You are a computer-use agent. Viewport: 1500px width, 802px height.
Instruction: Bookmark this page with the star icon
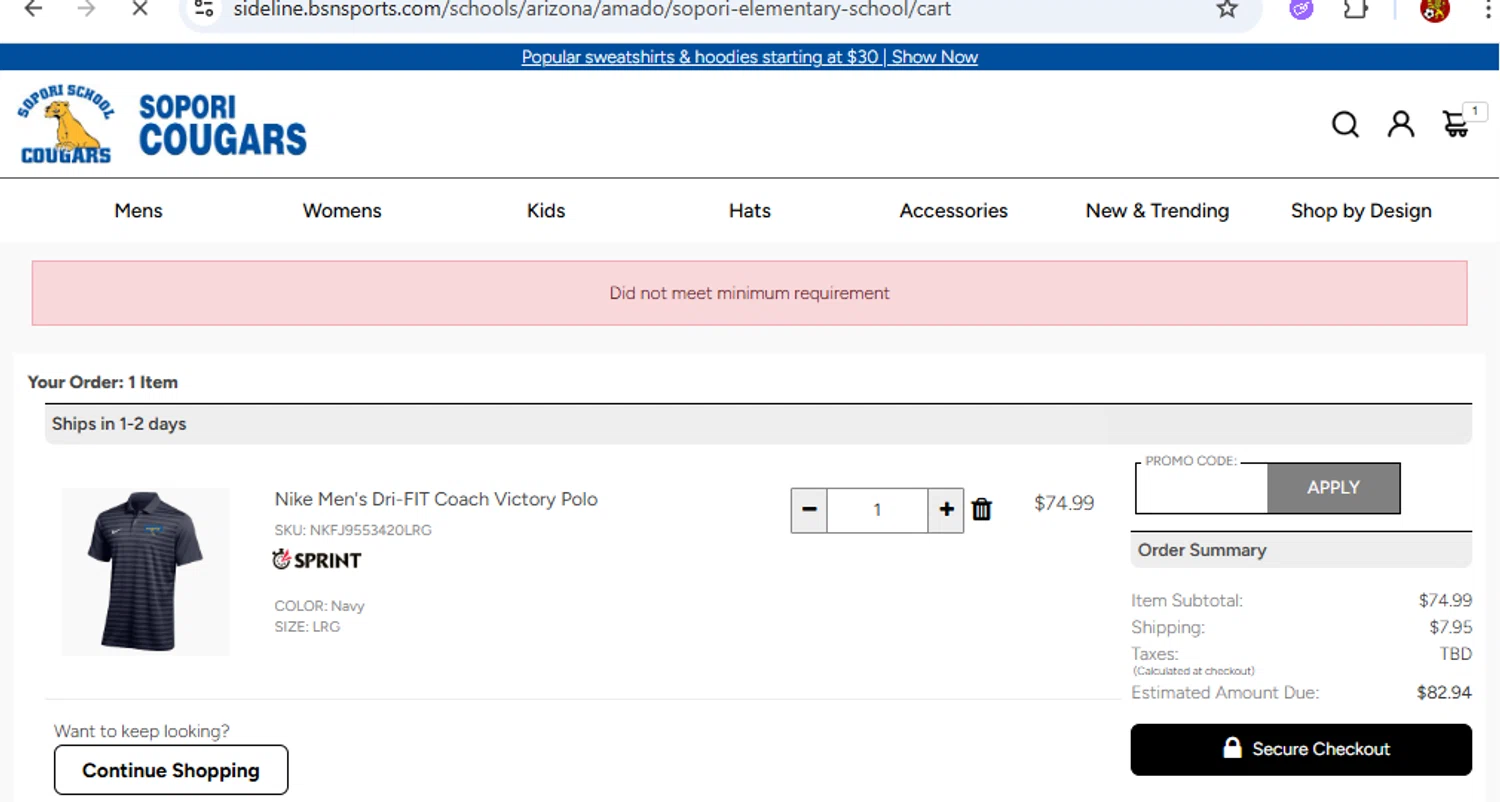click(1227, 9)
